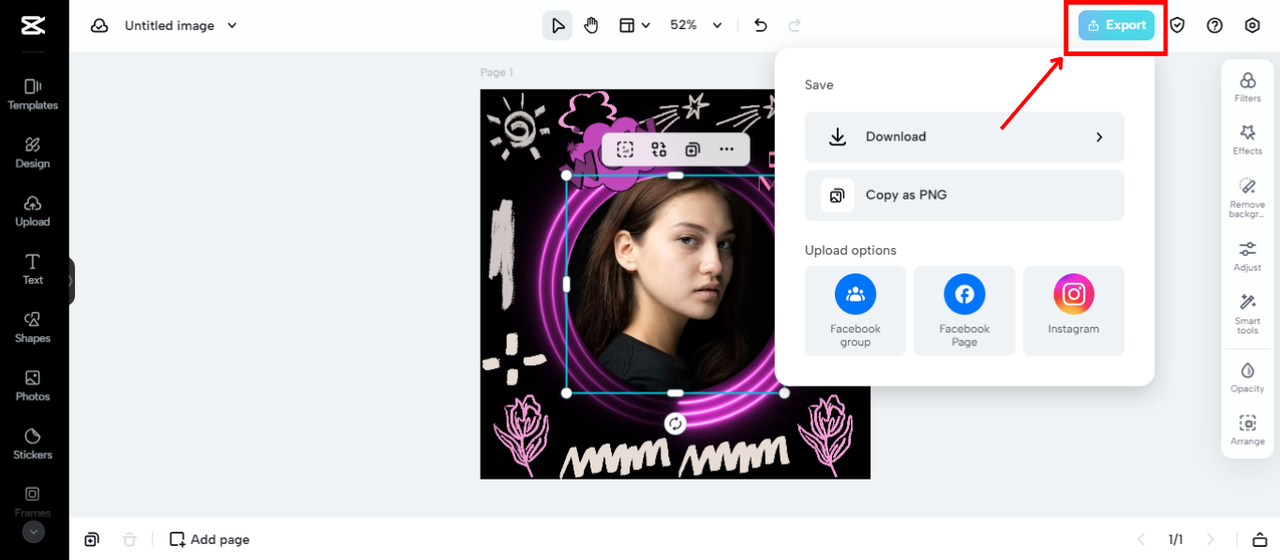This screenshot has height=560, width=1280.
Task: Redo the last action
Action: click(795, 26)
